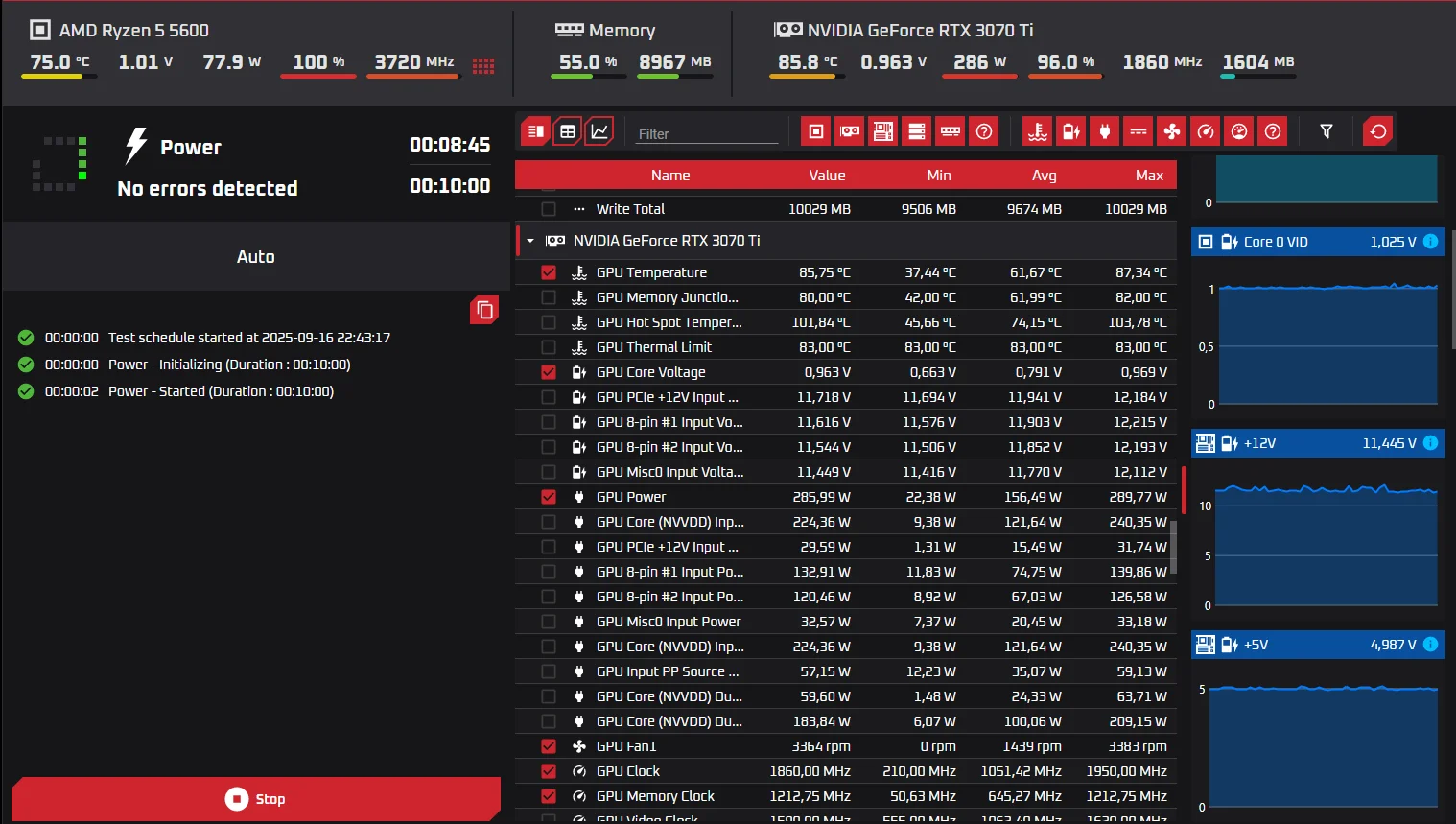Click into the Filter text field

[706, 134]
